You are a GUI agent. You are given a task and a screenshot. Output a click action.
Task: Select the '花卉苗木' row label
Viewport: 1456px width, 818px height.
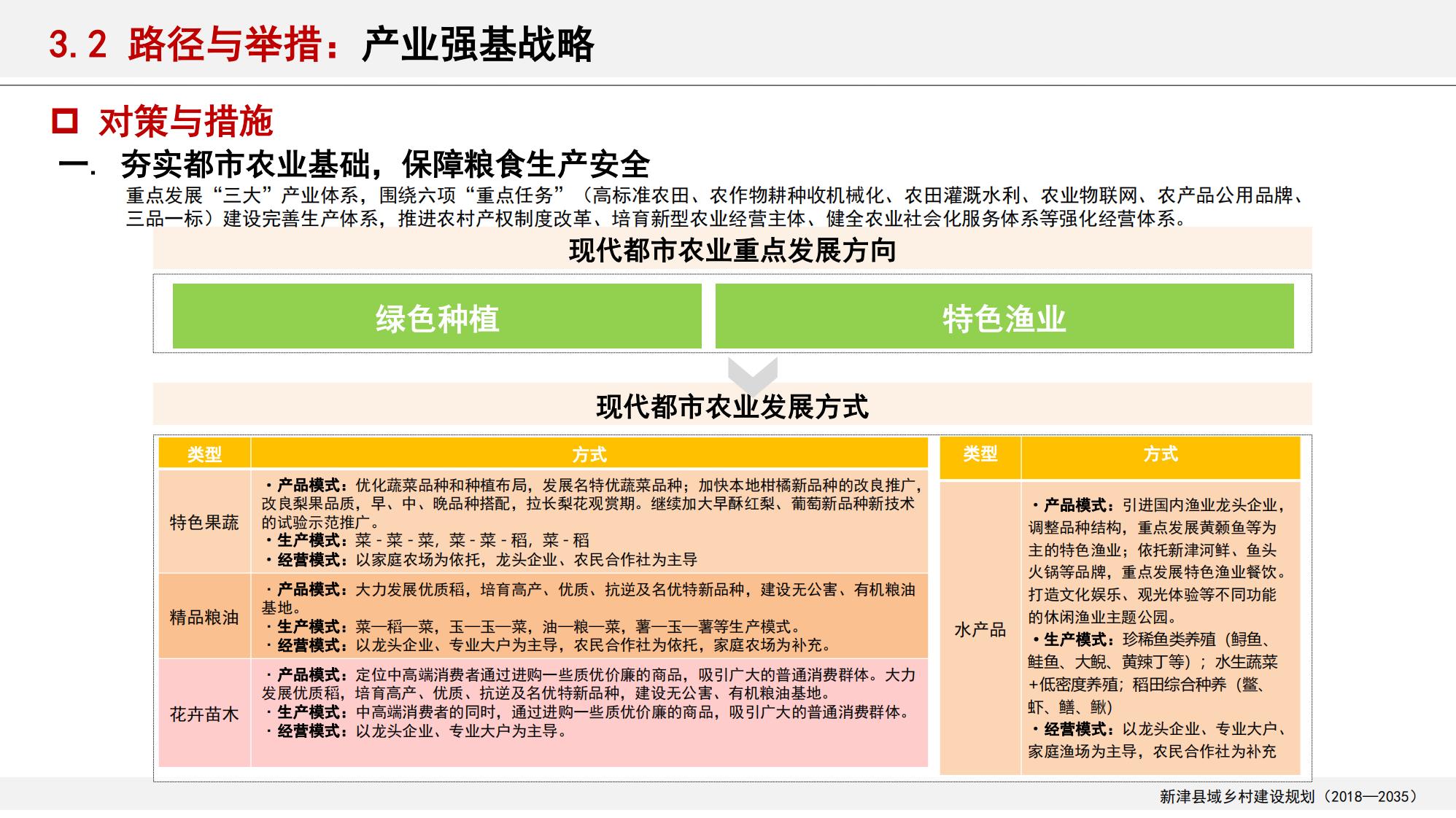click(x=204, y=714)
